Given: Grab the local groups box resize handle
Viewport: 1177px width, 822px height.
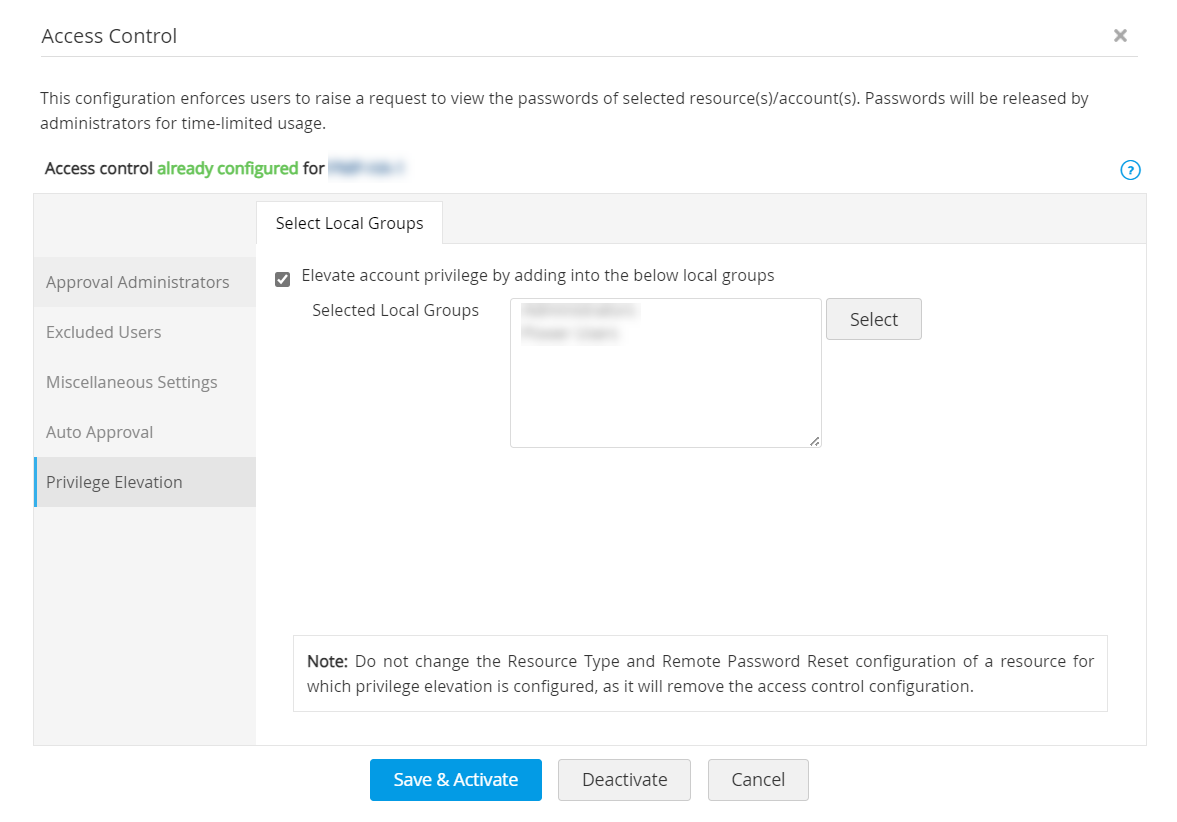Looking at the screenshot, I should pos(815,441).
